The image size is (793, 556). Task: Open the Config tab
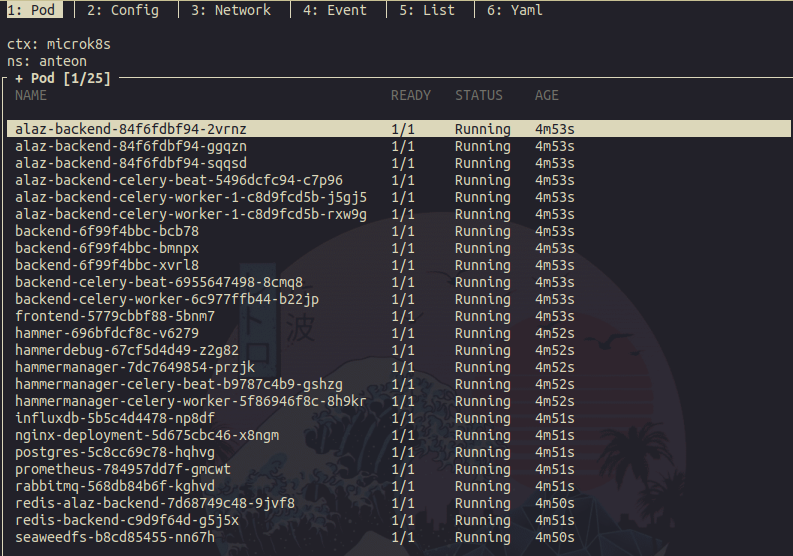click(122, 10)
